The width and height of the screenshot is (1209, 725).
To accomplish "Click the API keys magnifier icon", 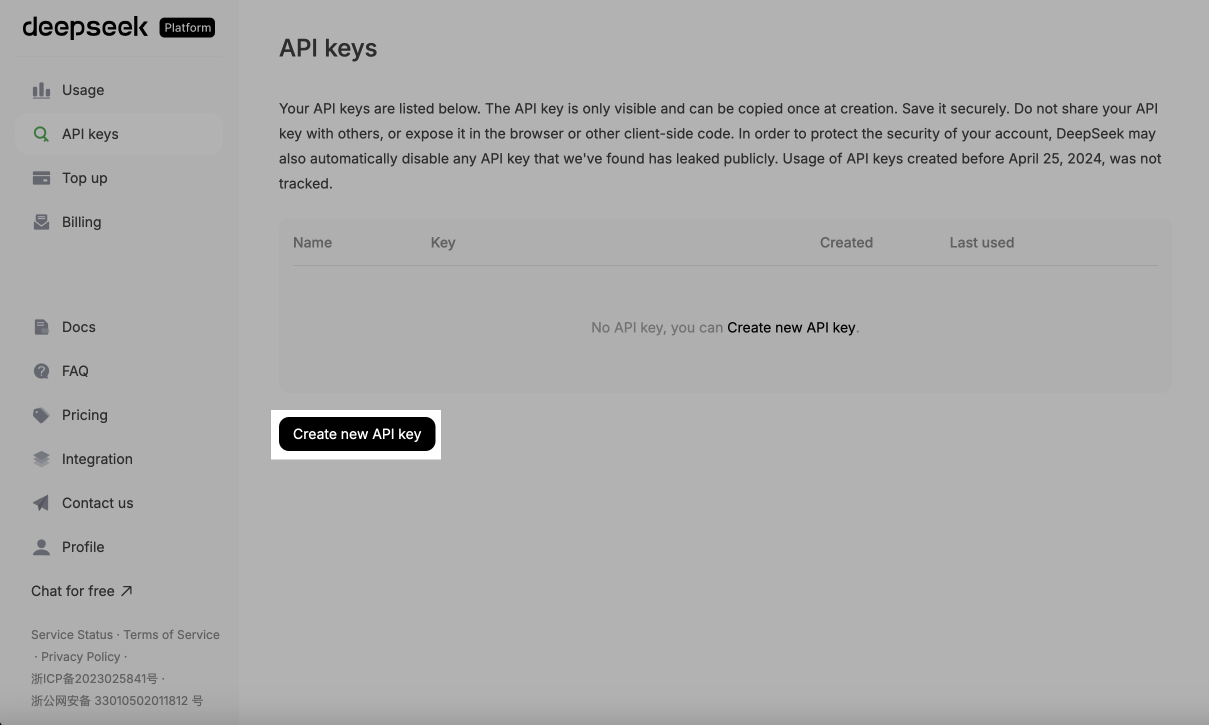I will point(41,134).
